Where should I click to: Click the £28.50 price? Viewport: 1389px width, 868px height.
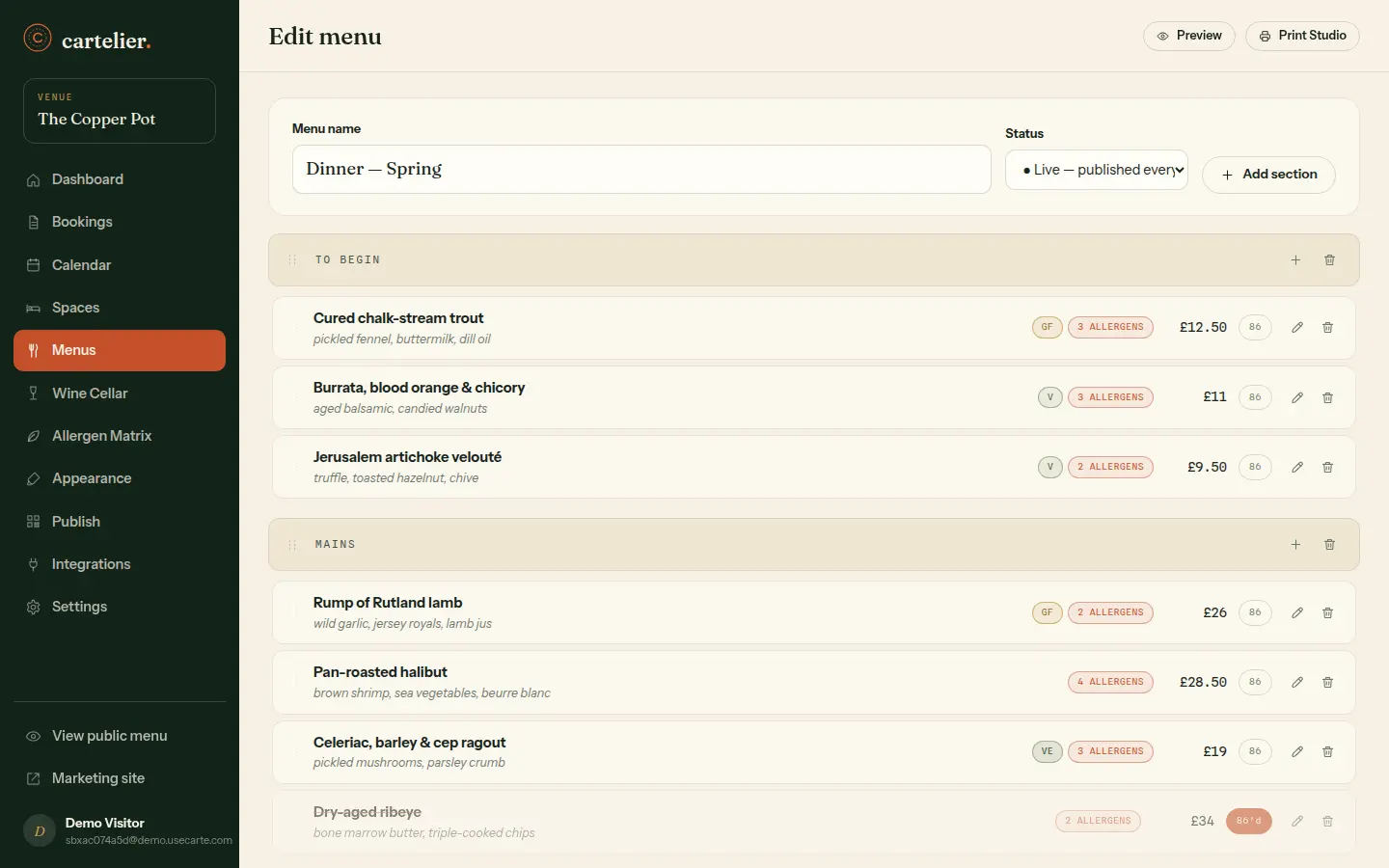(1203, 682)
